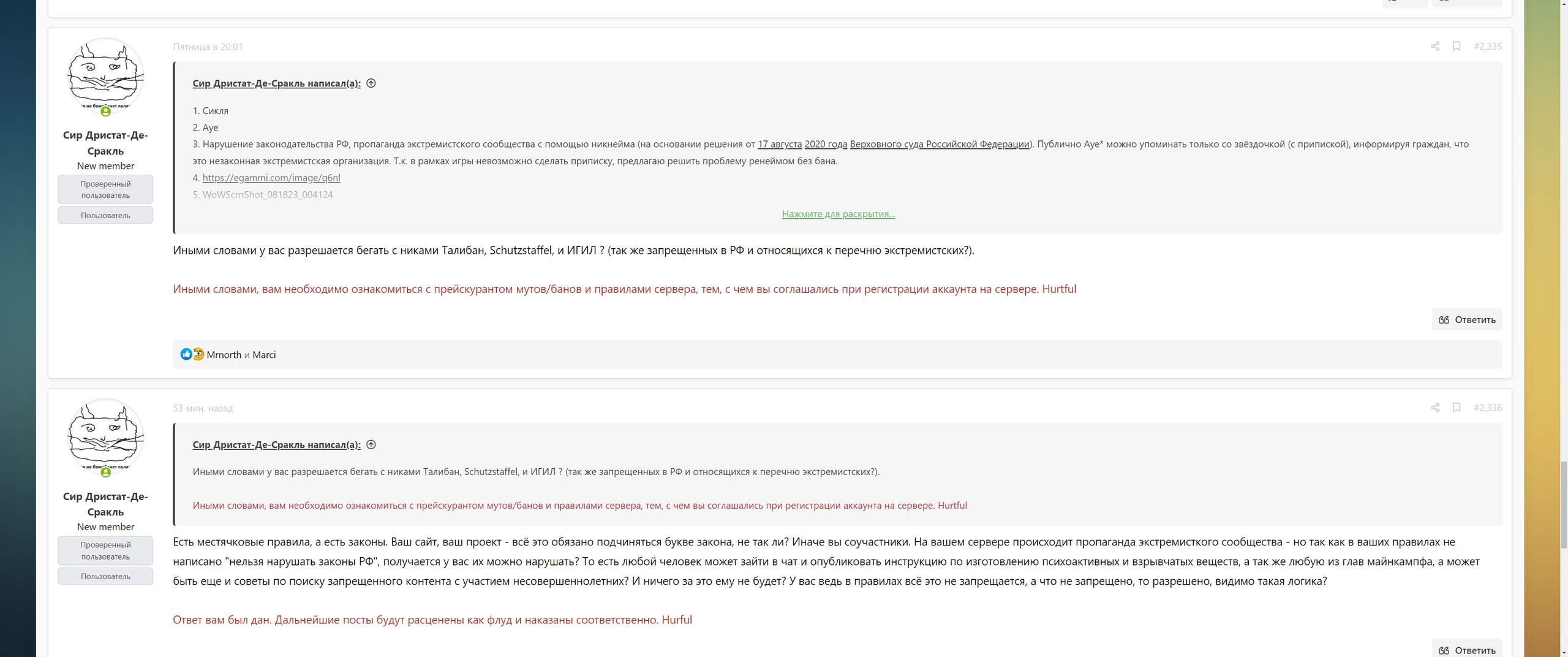Click share icon on post #2,335

click(1434, 47)
